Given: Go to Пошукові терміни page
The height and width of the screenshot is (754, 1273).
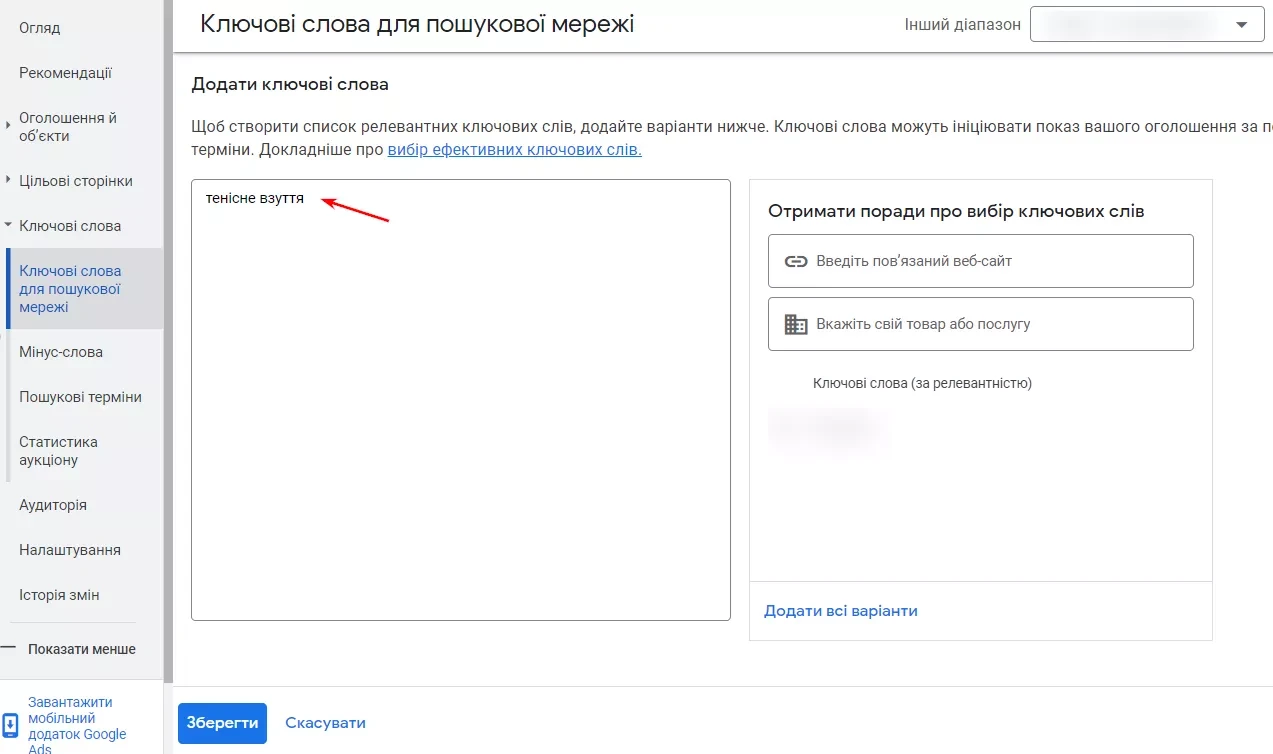Looking at the screenshot, I should tap(81, 397).
